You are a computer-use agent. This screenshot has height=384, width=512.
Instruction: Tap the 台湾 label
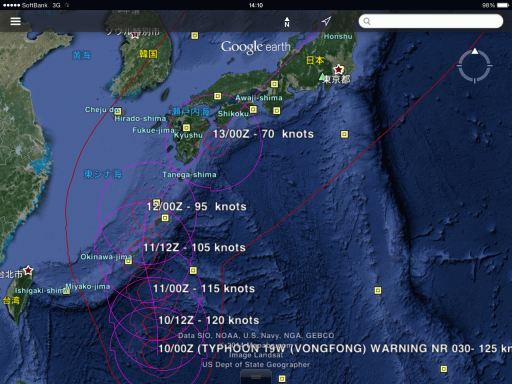click(x=11, y=301)
